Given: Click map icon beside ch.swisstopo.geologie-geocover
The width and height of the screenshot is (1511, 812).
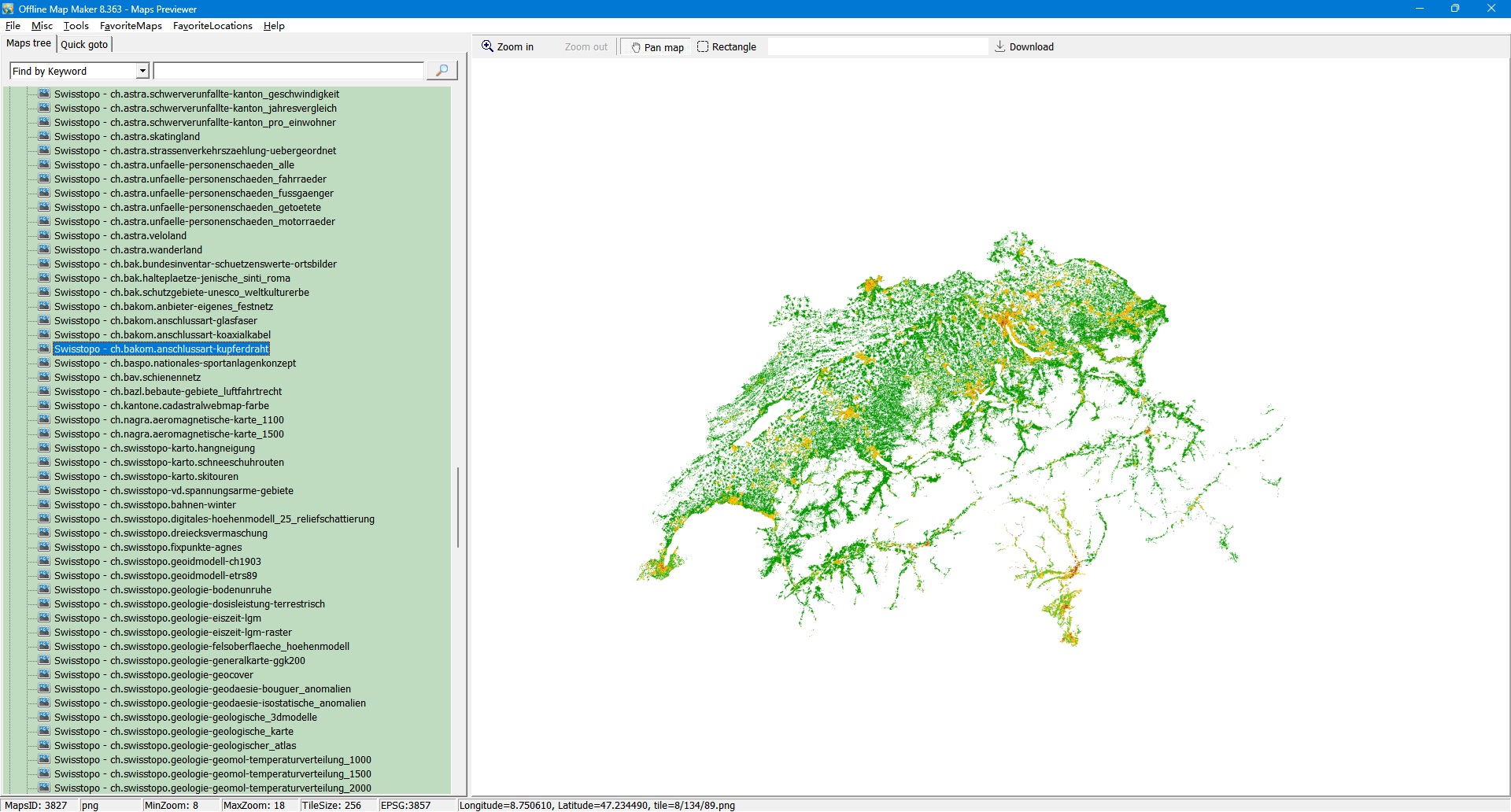Looking at the screenshot, I should click(x=44, y=675).
